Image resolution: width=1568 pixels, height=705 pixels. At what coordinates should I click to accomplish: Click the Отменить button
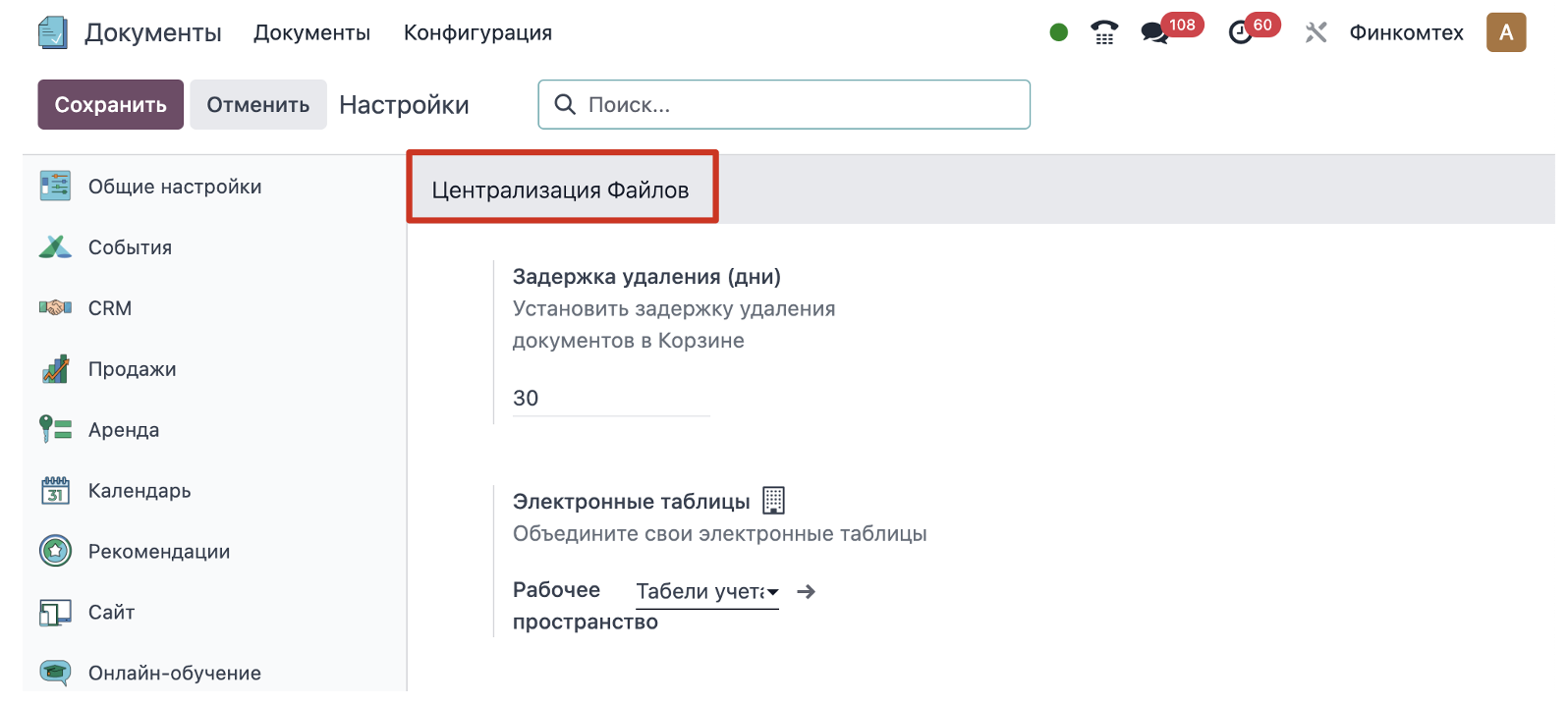click(257, 105)
